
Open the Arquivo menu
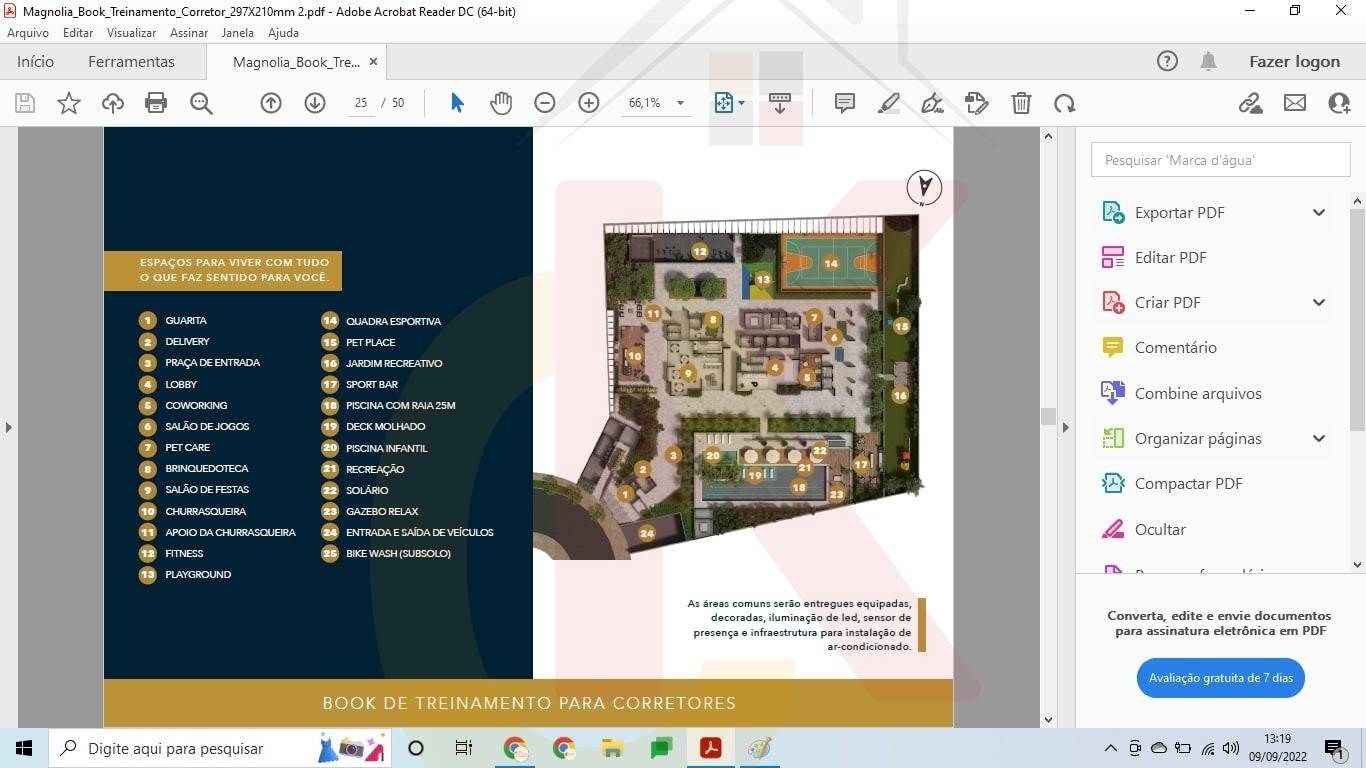(x=28, y=33)
